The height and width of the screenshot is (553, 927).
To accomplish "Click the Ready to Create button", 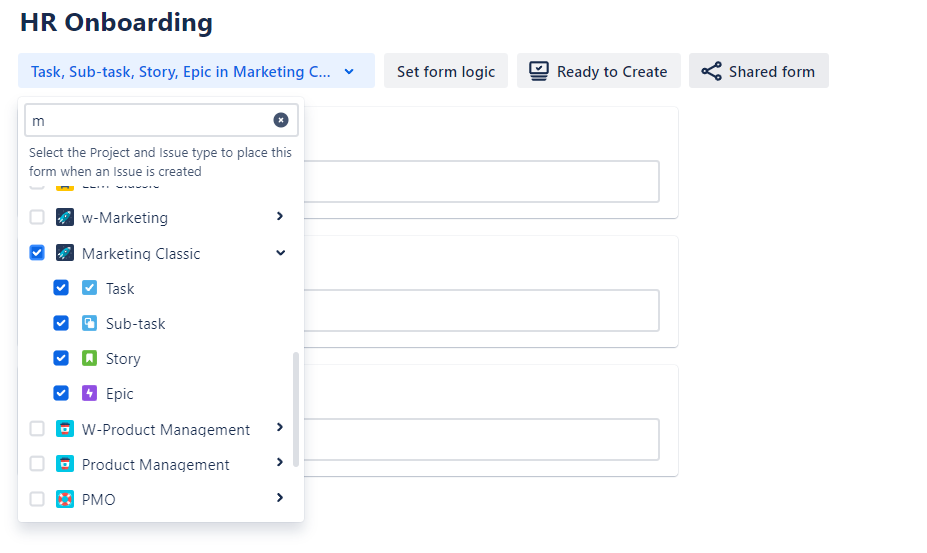I will (599, 71).
